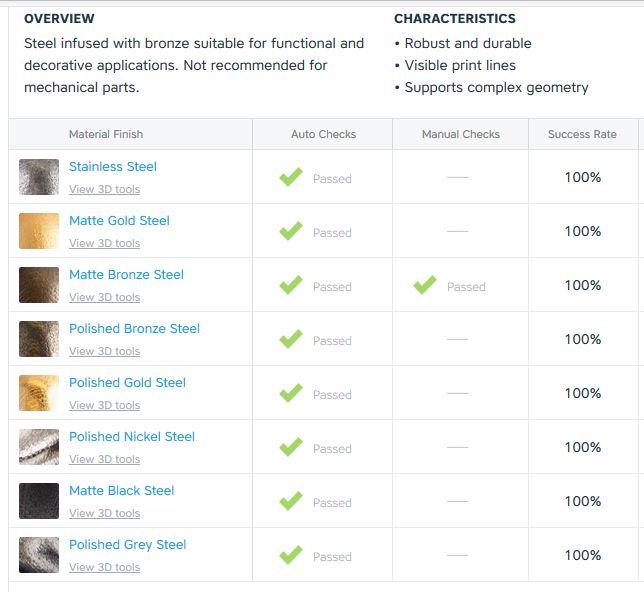Open the Matte Gold Steel link
Screen dimensions: 644x592
coord(119,221)
